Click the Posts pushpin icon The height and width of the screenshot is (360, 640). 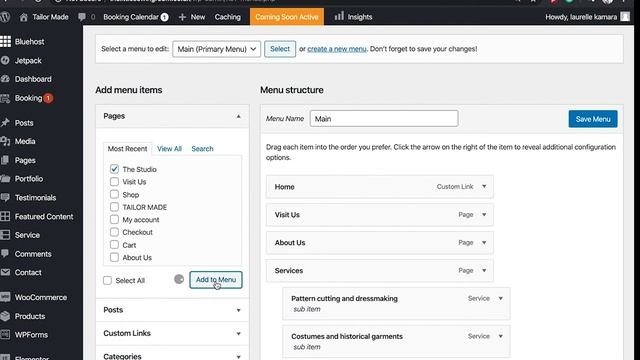[5, 122]
